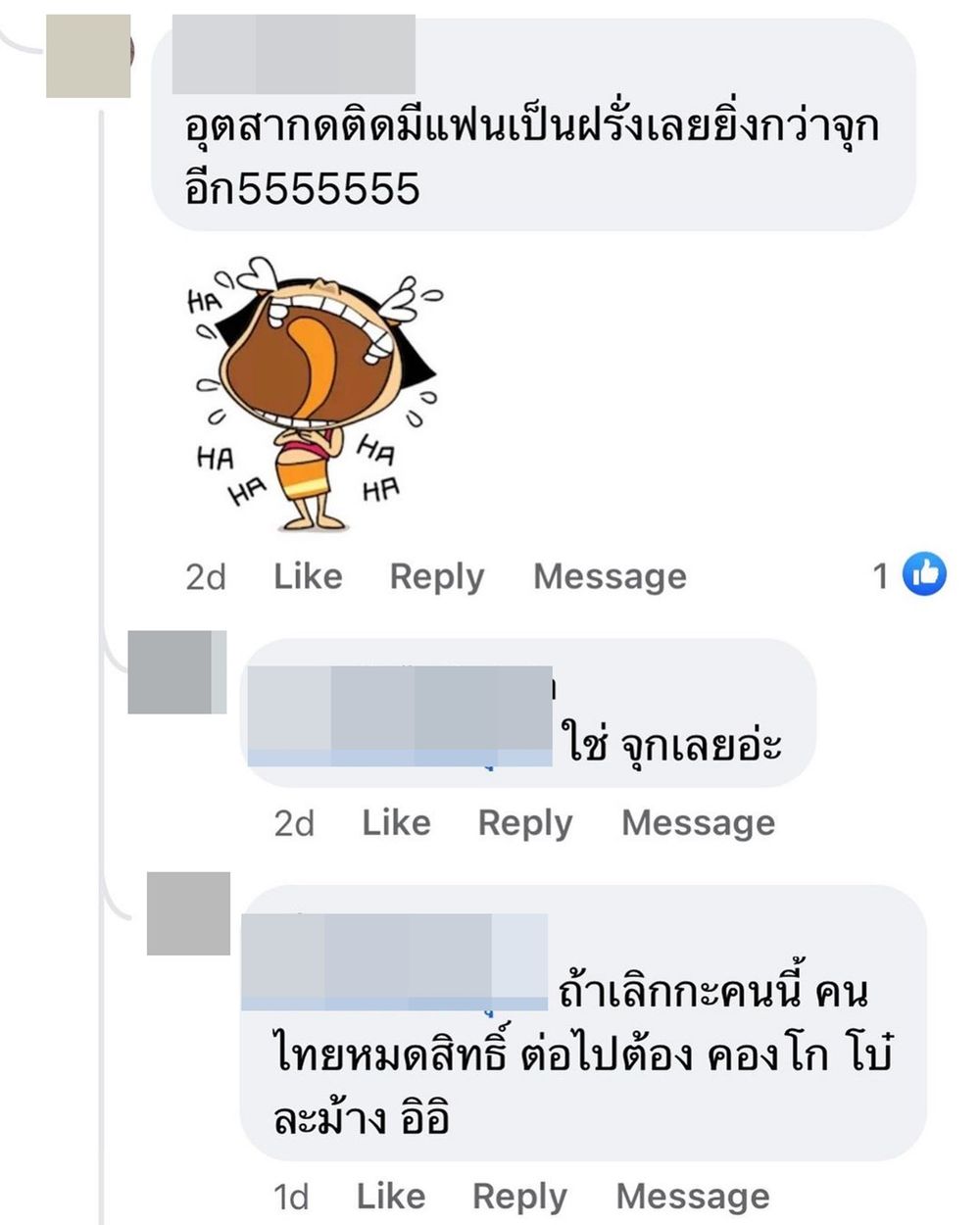Reply to the ใช่ จุกเลยอ่ะ comment

coord(525,823)
